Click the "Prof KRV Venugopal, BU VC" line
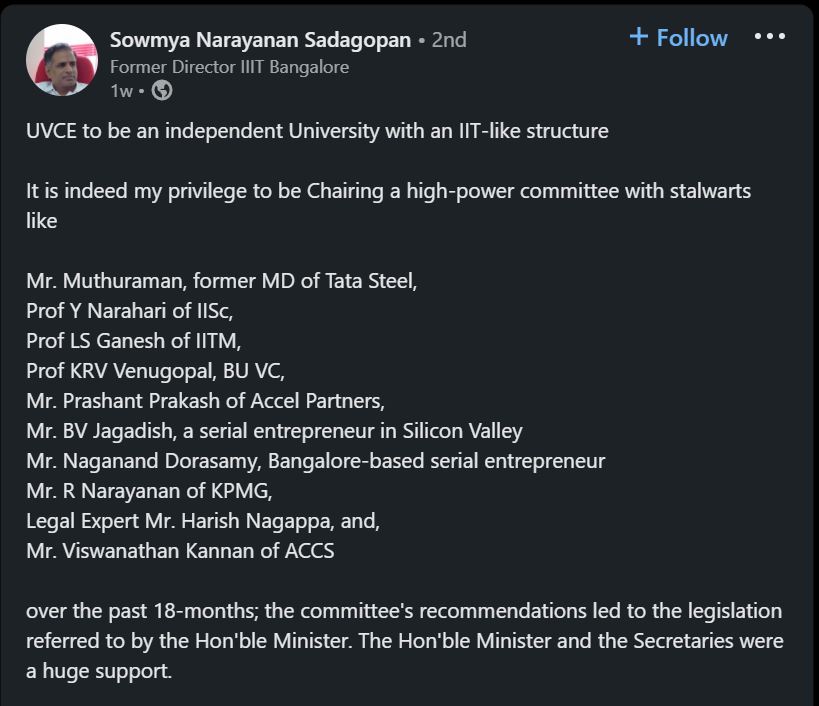The height and width of the screenshot is (706, 819). click(155, 371)
